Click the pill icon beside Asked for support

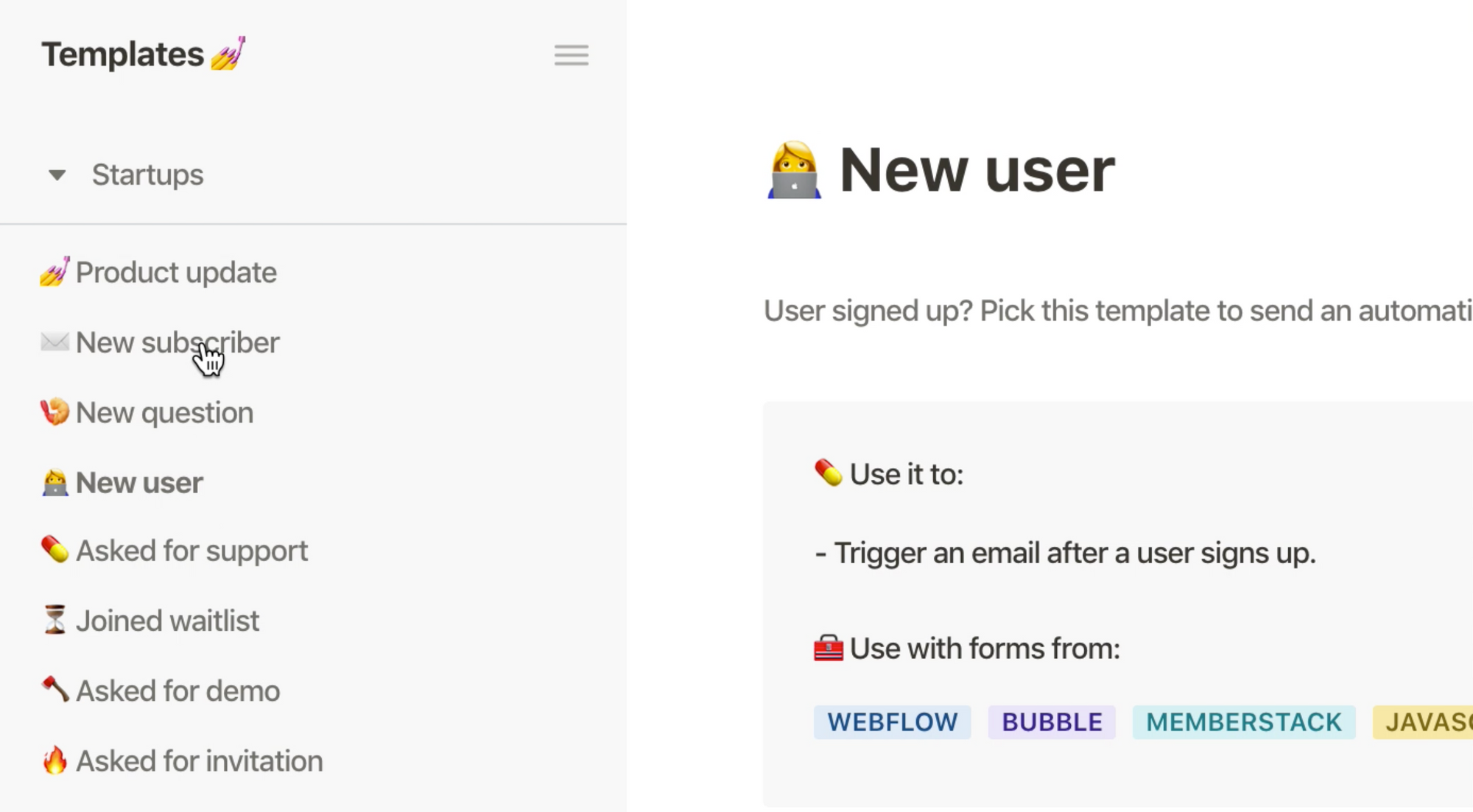(55, 550)
